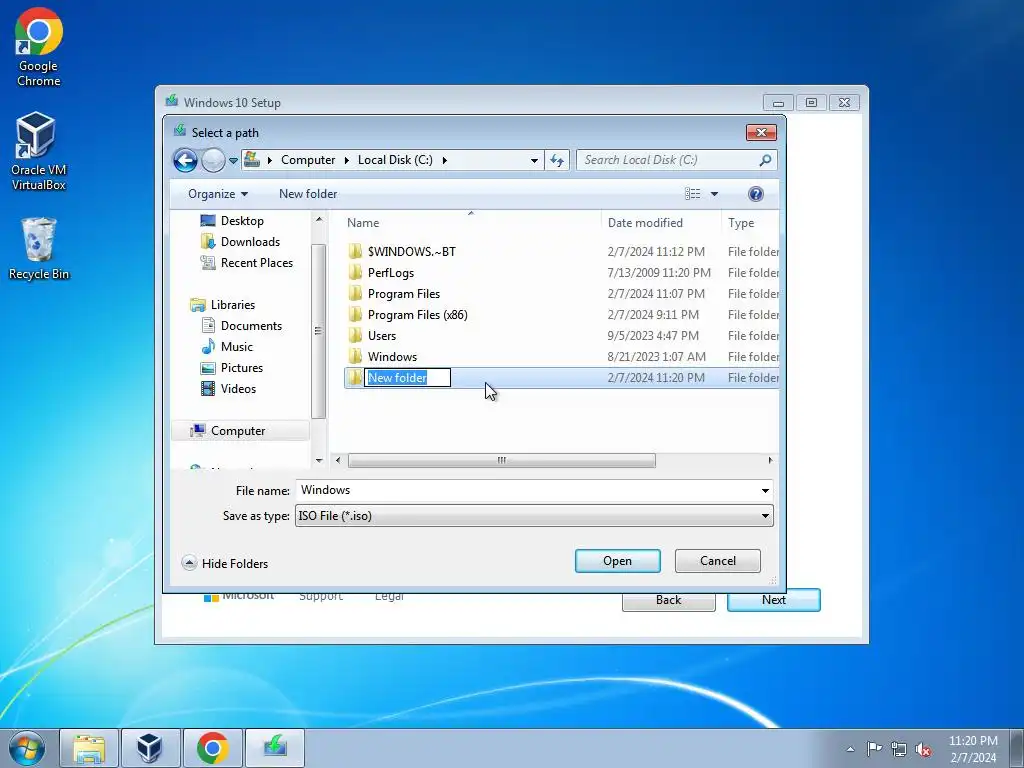Screen dimensions: 1024x768
Task: Click navigation pane scroll down arrow
Action: 319,460
